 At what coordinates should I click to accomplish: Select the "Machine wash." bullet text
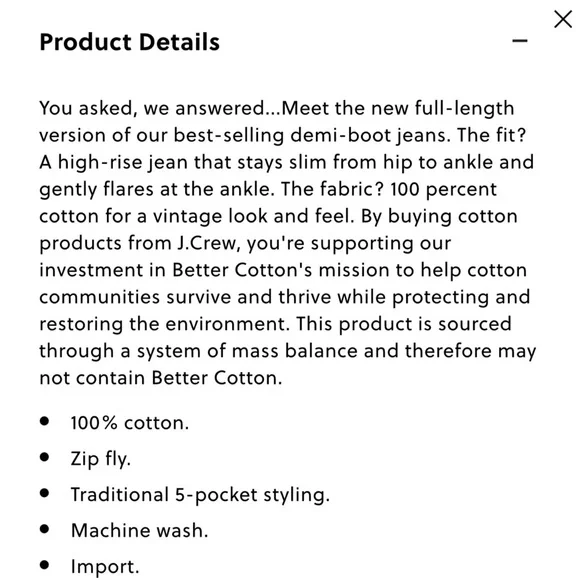tap(139, 530)
